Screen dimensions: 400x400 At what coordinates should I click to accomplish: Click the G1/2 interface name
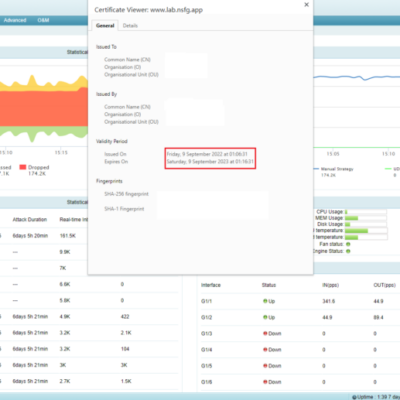(206, 317)
